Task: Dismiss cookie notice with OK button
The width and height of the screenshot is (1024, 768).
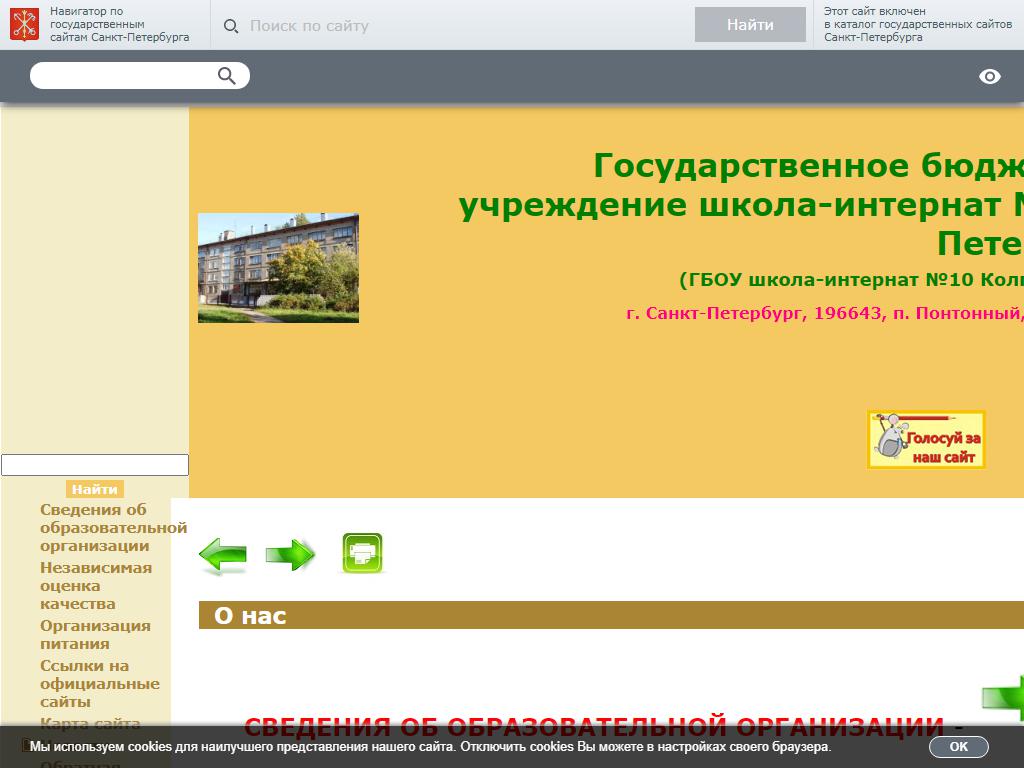Action: tap(958, 747)
